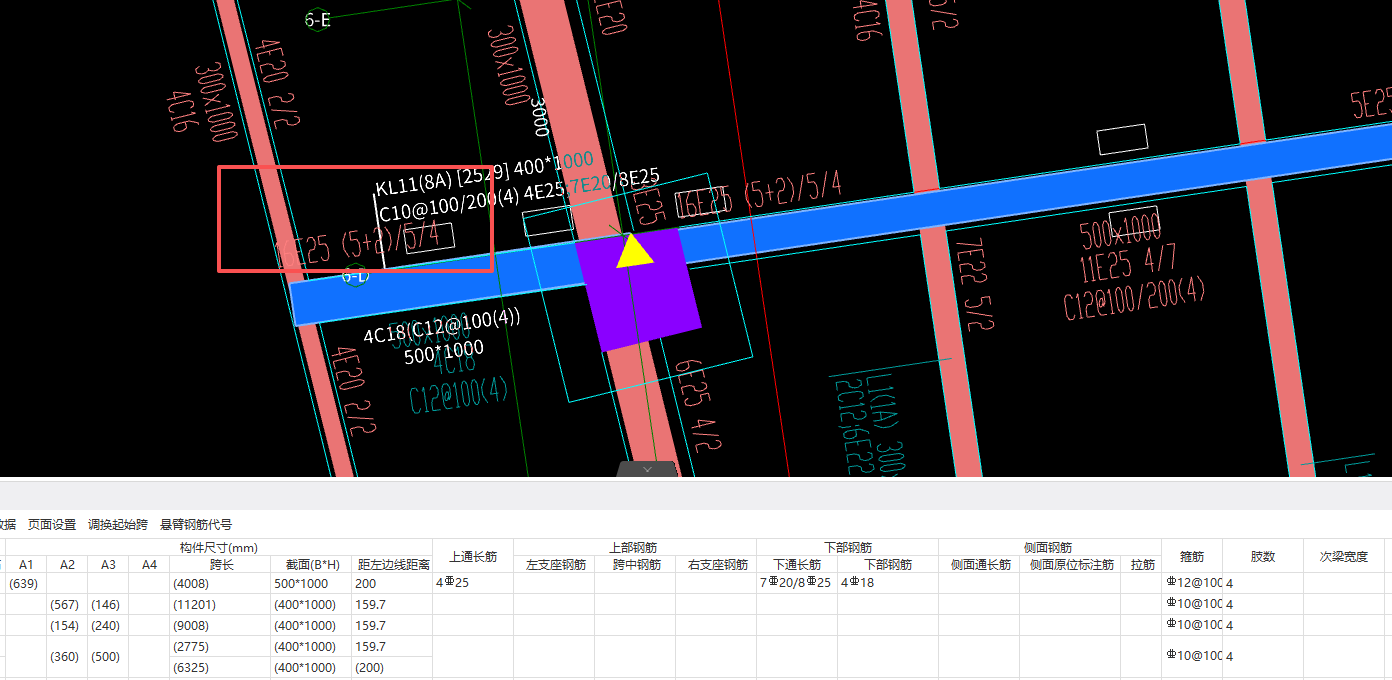The height and width of the screenshot is (680, 1392).
Task: Select 肢数 cell 4 in (9008) row
Action: [x=1263, y=625]
